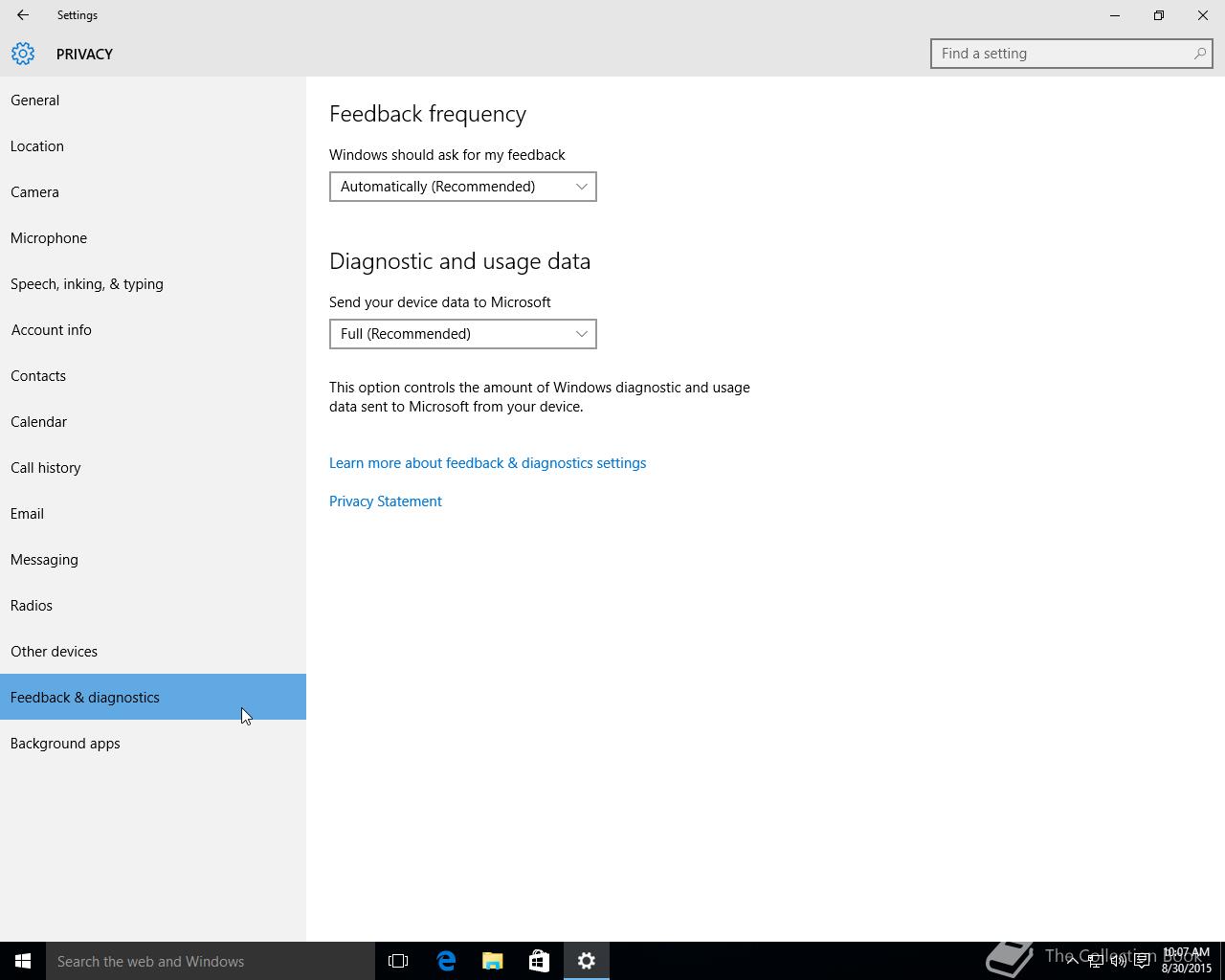Select Other devices in the sidebar
Image resolution: width=1225 pixels, height=980 pixels.
[x=153, y=652]
